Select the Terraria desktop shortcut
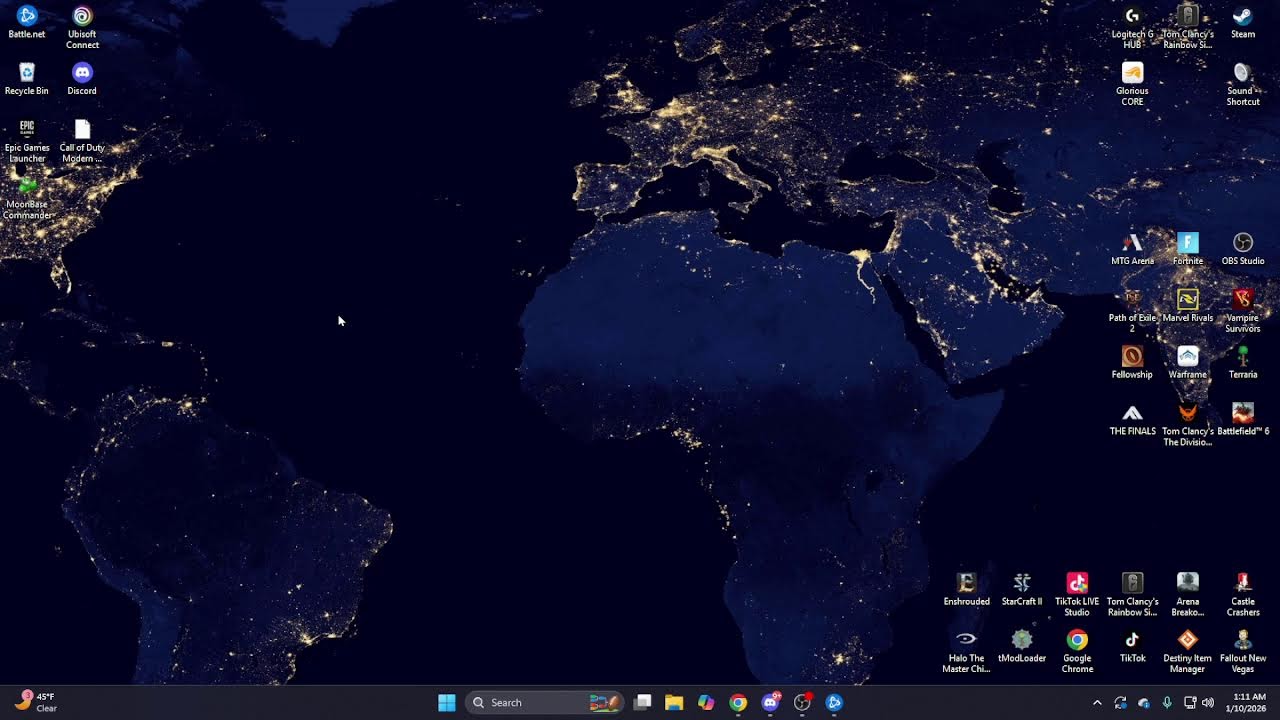 pos(1243,363)
